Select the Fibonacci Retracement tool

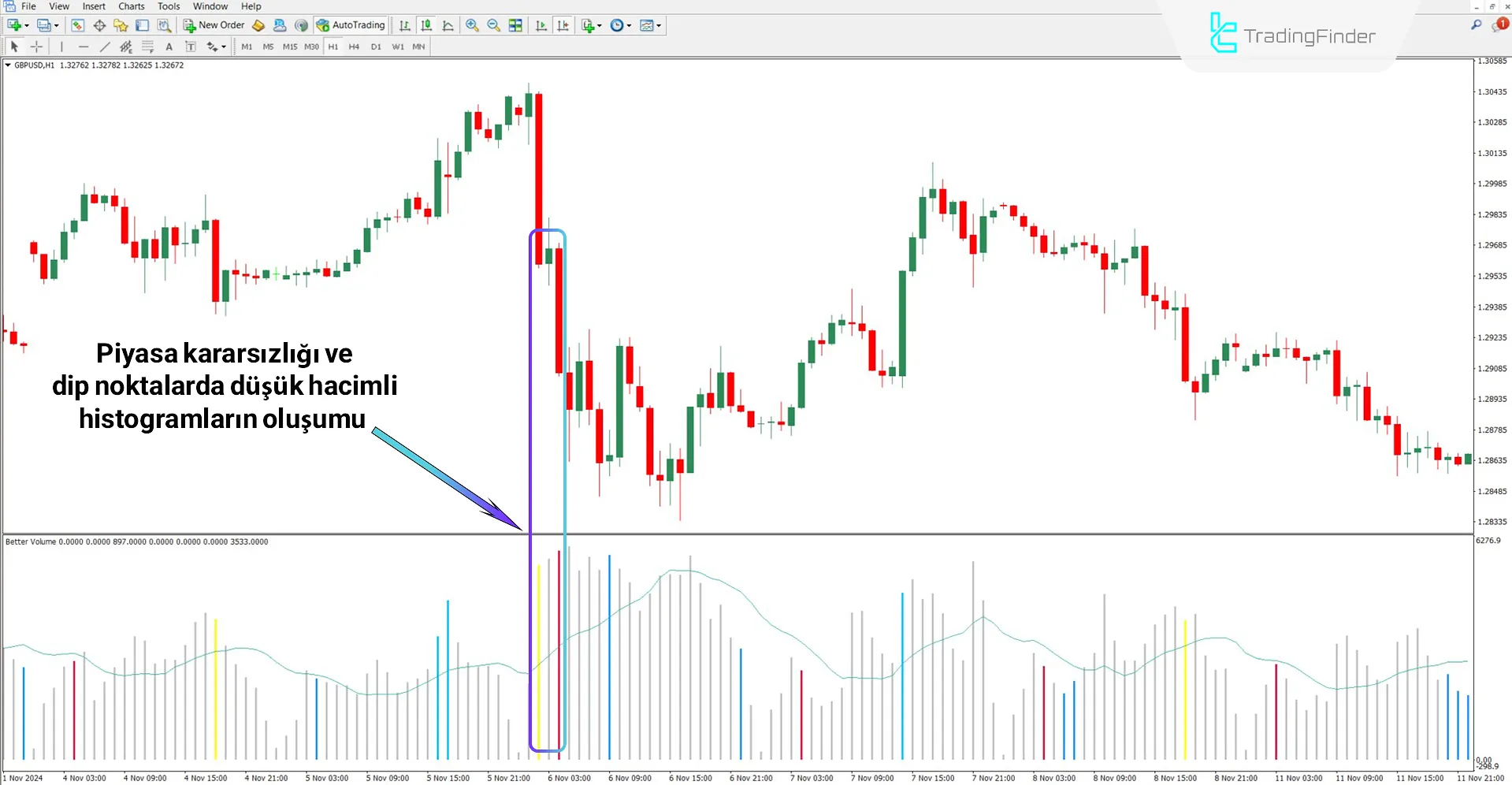tap(147, 47)
